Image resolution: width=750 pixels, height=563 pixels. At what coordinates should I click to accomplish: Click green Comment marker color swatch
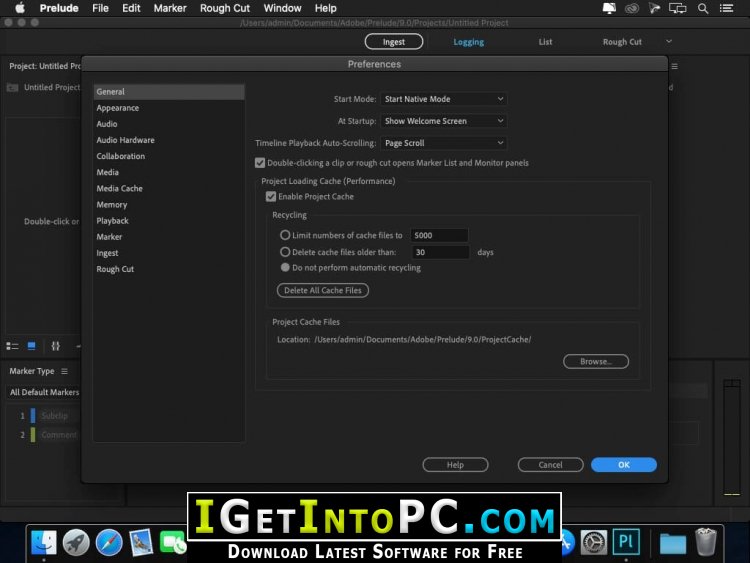[33, 435]
